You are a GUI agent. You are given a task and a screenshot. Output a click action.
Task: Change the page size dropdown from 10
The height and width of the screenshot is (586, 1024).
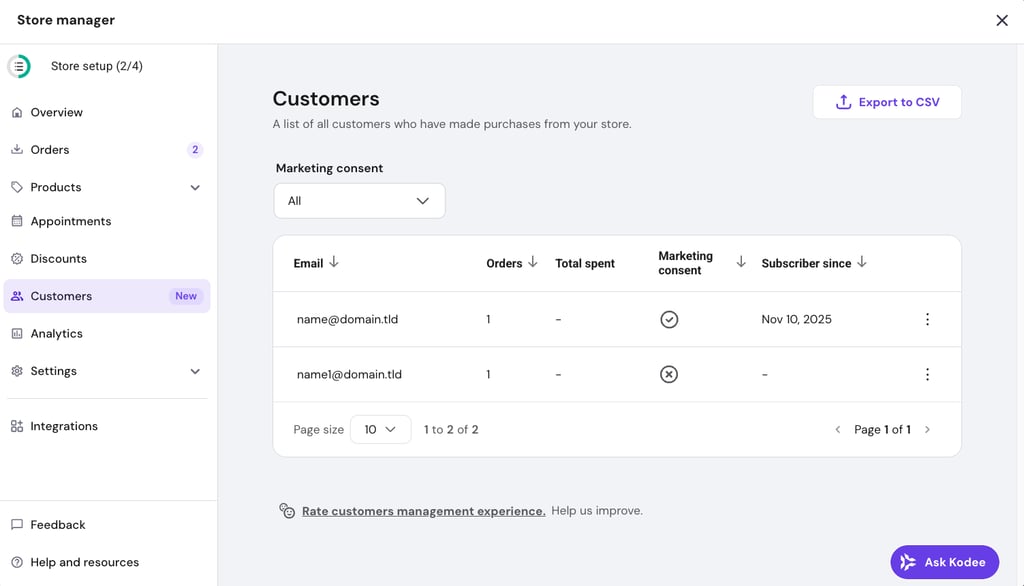tap(381, 429)
